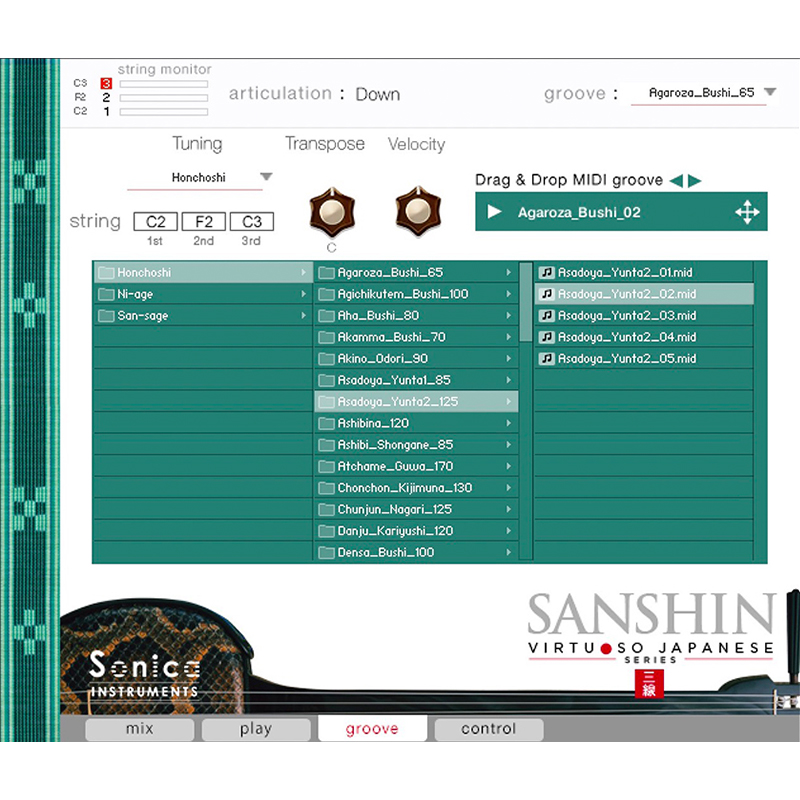Open the Akino_Odori_90 groove folder
The width and height of the screenshot is (800, 800).
tap(416, 359)
